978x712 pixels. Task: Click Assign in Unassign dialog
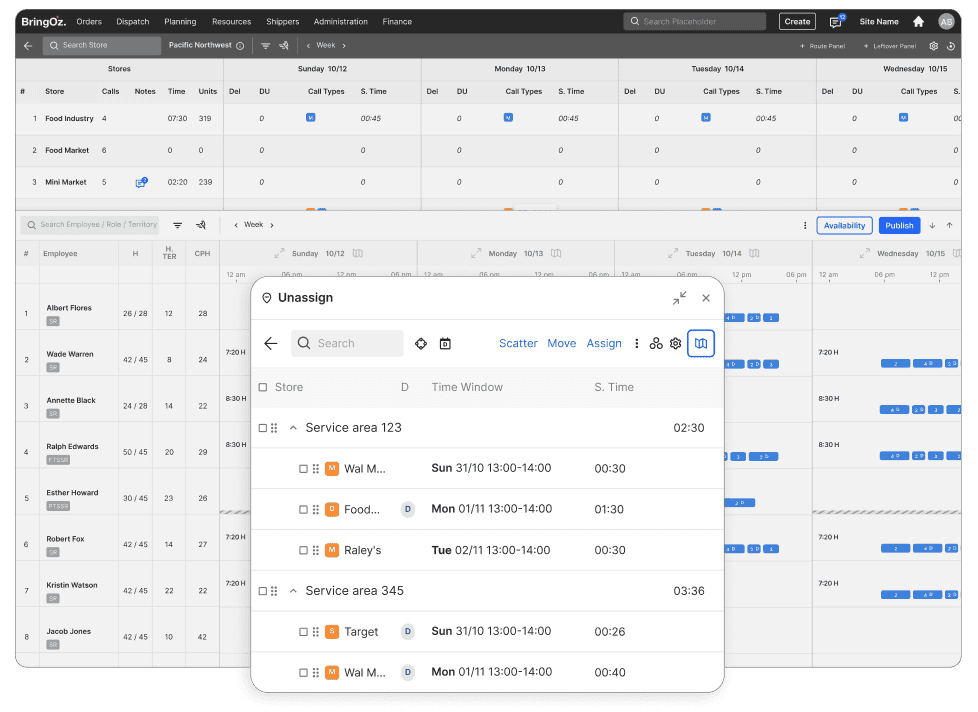pyautogui.click(x=604, y=344)
